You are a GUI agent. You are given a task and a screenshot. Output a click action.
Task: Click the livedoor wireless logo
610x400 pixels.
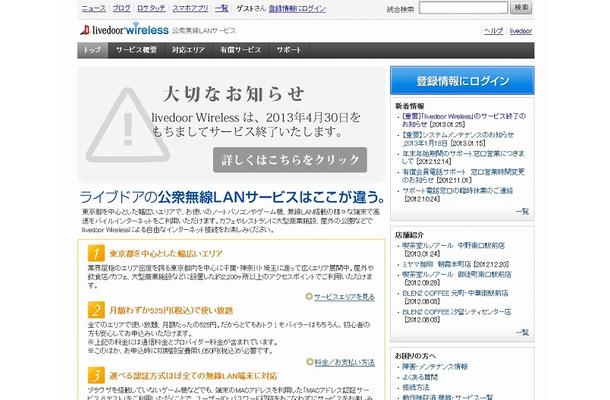124,30
